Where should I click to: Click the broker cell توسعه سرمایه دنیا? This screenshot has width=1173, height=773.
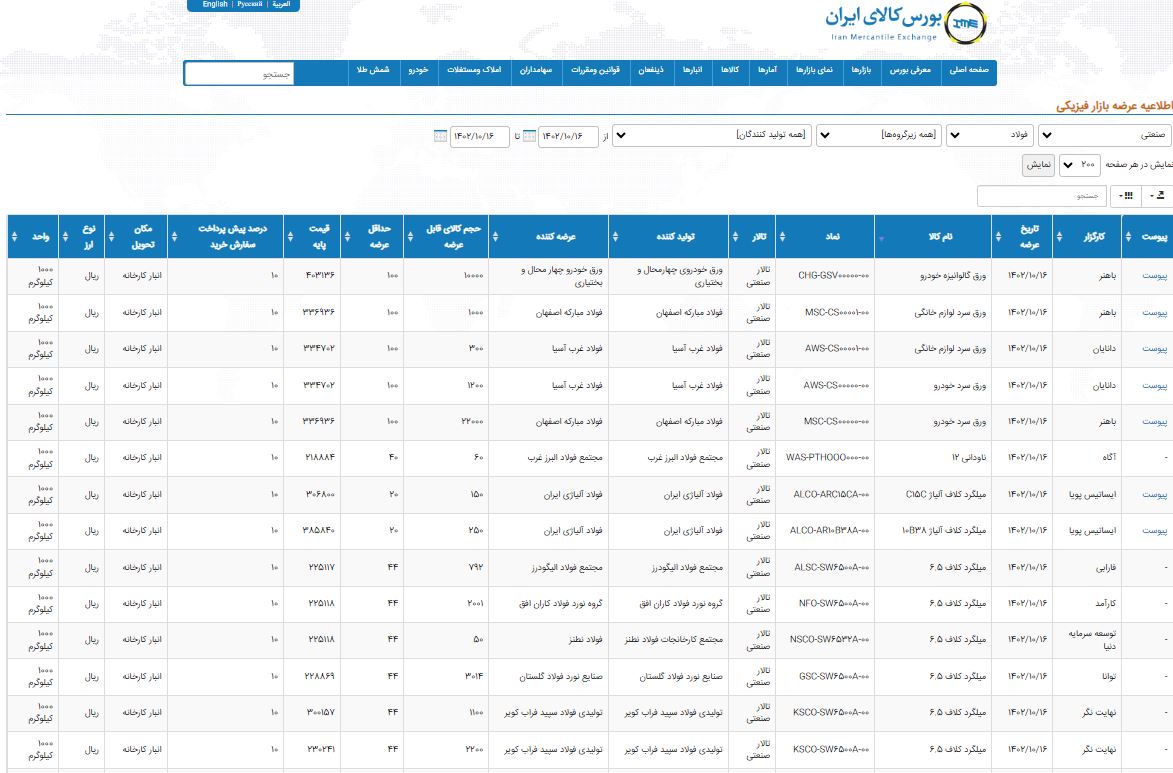pyautogui.click(x=1093, y=640)
